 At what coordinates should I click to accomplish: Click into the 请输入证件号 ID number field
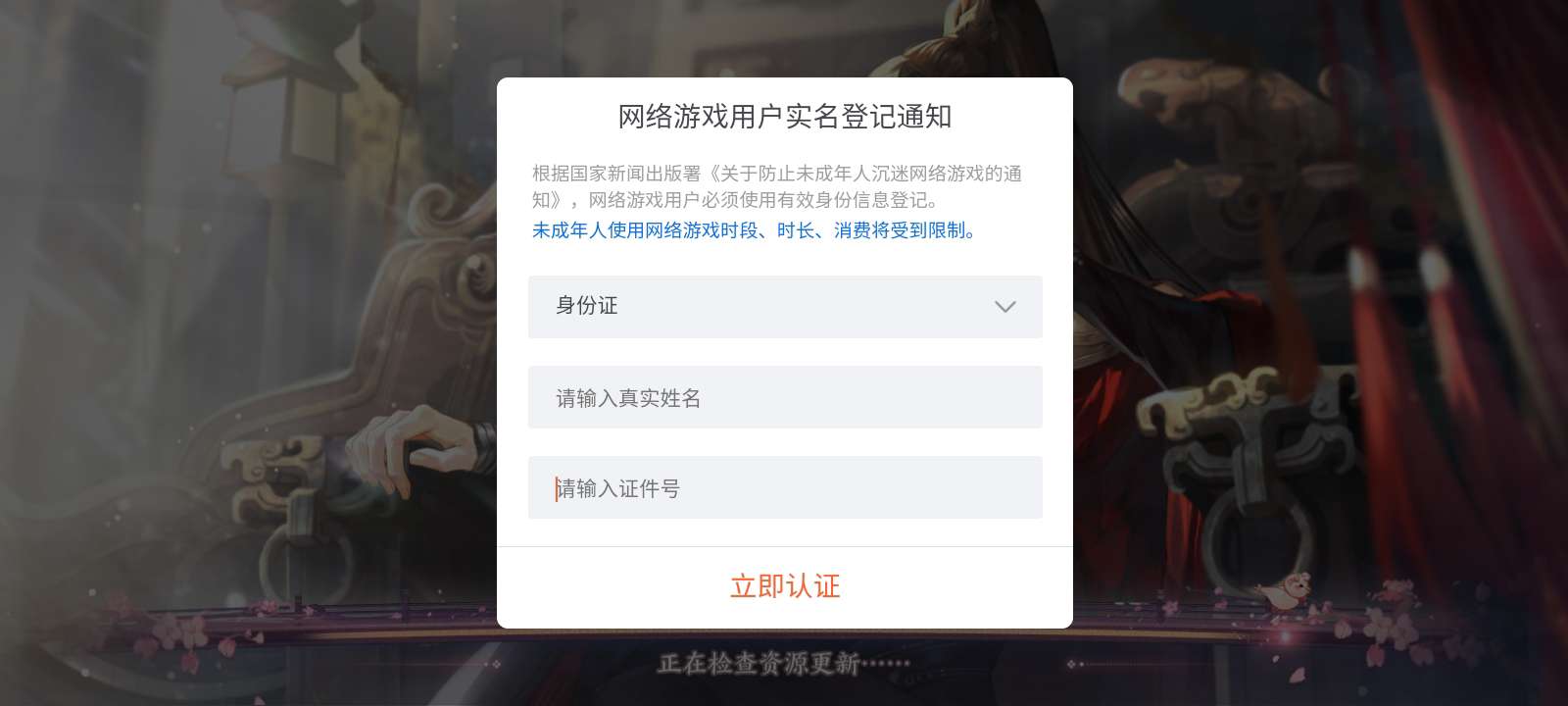click(785, 487)
